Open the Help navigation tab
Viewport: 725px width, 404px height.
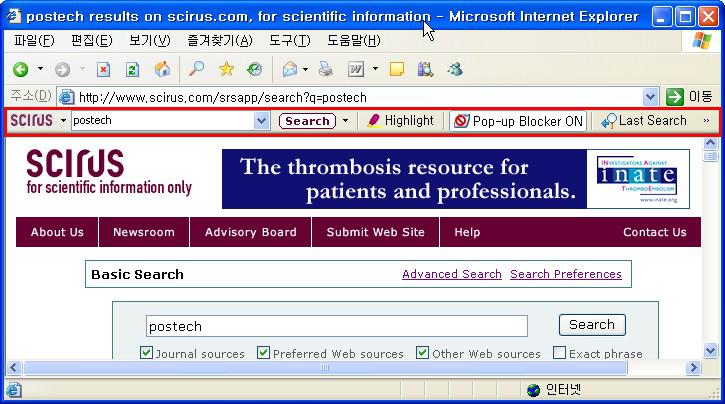click(x=467, y=232)
